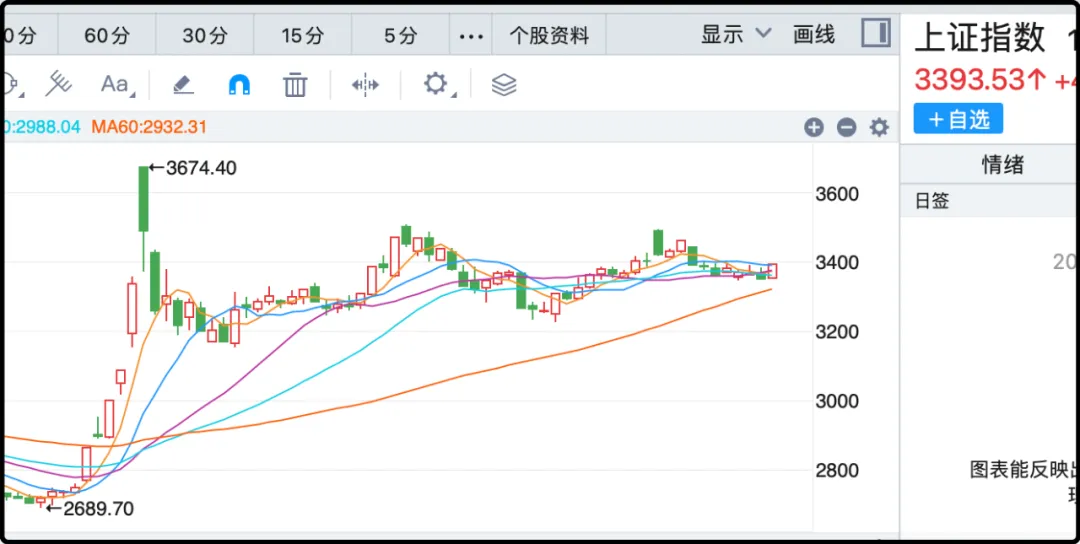
Task: Open the 个股资料 stock info tab
Action: pyautogui.click(x=549, y=36)
